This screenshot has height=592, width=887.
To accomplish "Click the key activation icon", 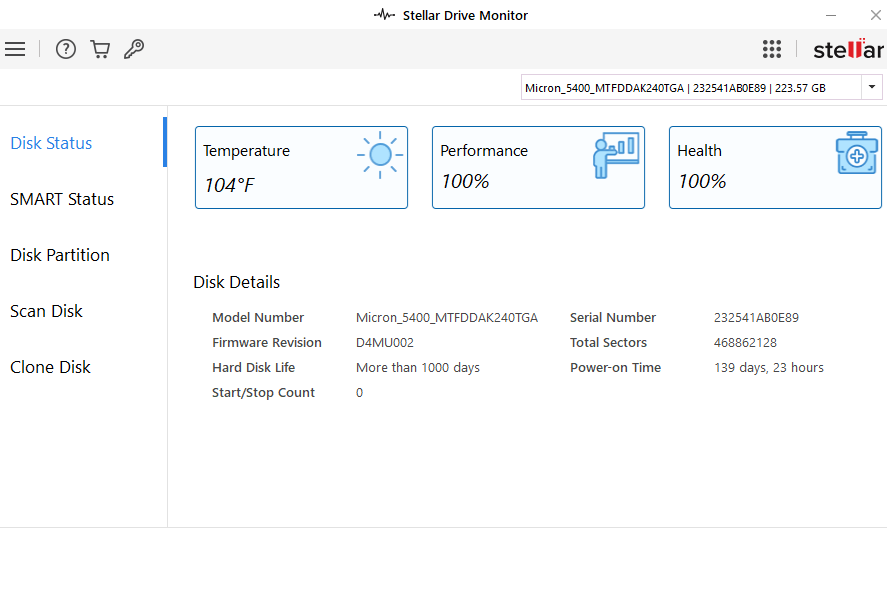I will coord(134,49).
